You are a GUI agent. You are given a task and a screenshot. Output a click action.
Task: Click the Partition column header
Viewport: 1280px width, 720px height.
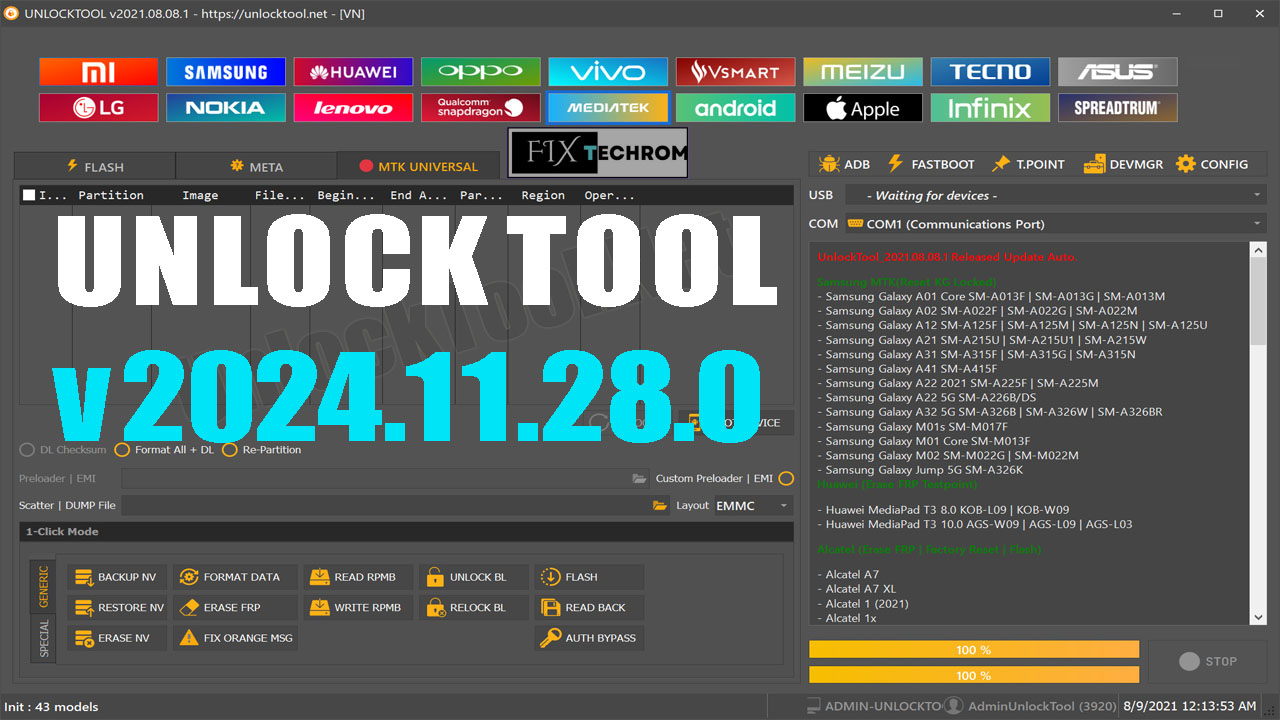pos(111,195)
